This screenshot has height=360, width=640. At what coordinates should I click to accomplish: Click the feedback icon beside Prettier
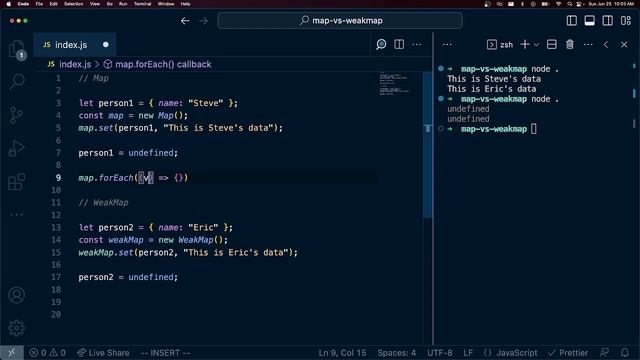[604, 353]
